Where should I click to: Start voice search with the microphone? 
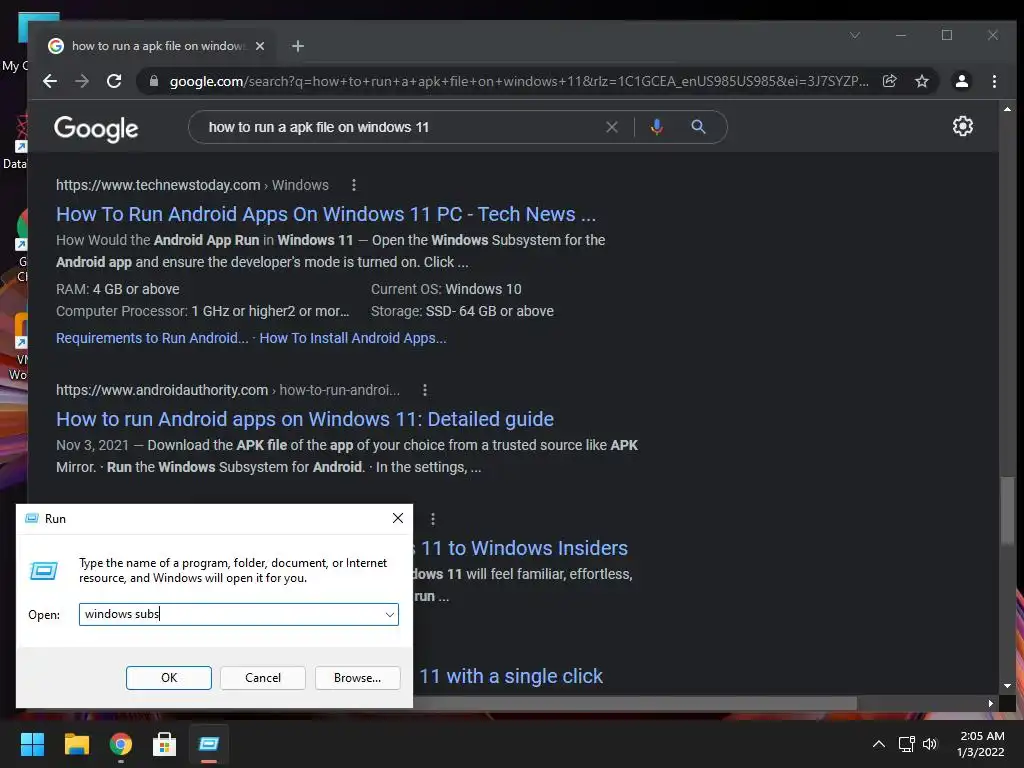pyautogui.click(x=657, y=127)
